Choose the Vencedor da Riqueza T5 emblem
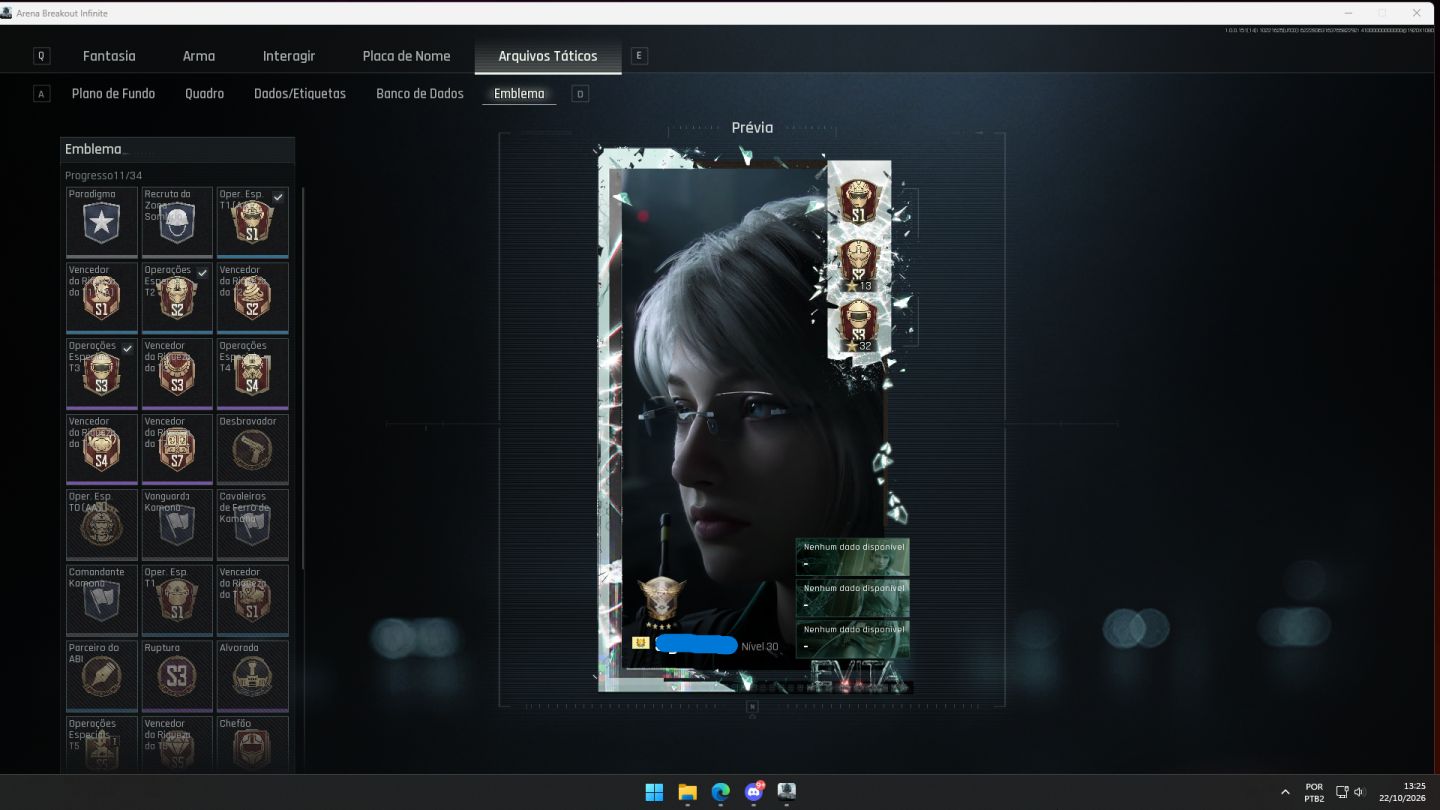This screenshot has height=810, width=1440. 177,744
